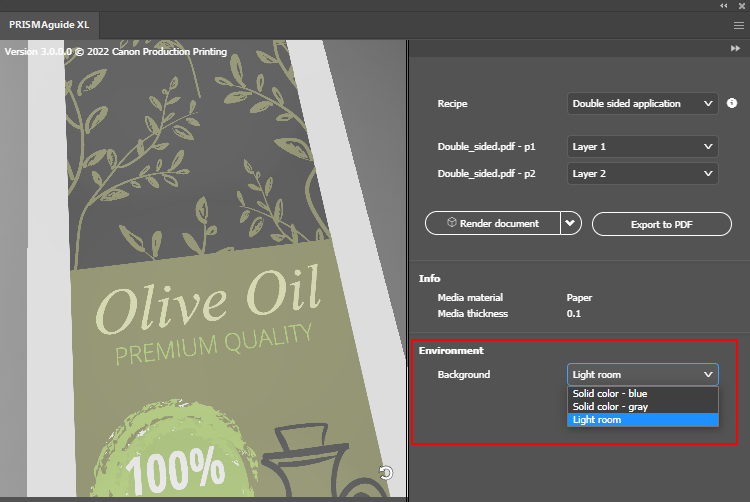Click the Background dropdown showing Light room
Screen dimensions: 750x502
click(642, 375)
